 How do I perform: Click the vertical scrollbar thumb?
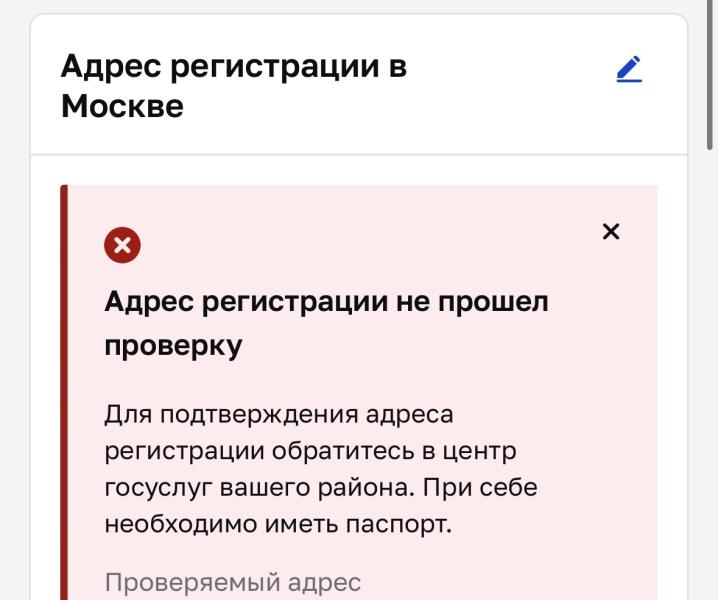[x=710, y=75]
